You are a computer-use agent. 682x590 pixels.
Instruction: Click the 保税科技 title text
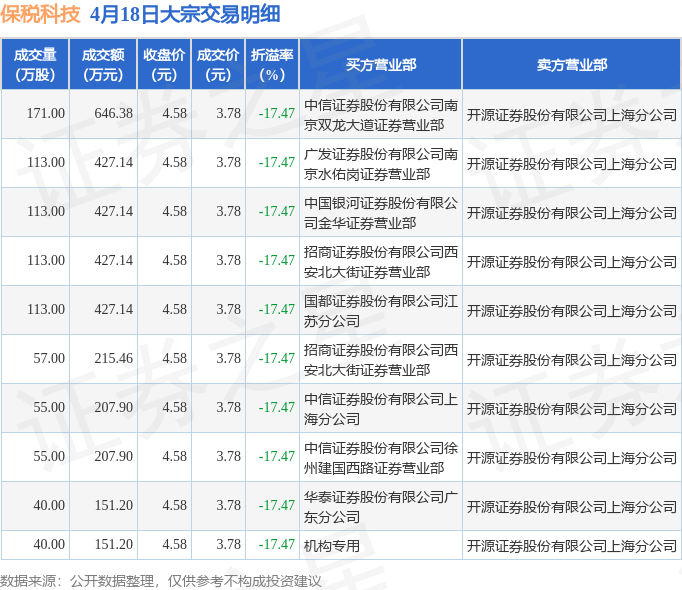click(40, 14)
